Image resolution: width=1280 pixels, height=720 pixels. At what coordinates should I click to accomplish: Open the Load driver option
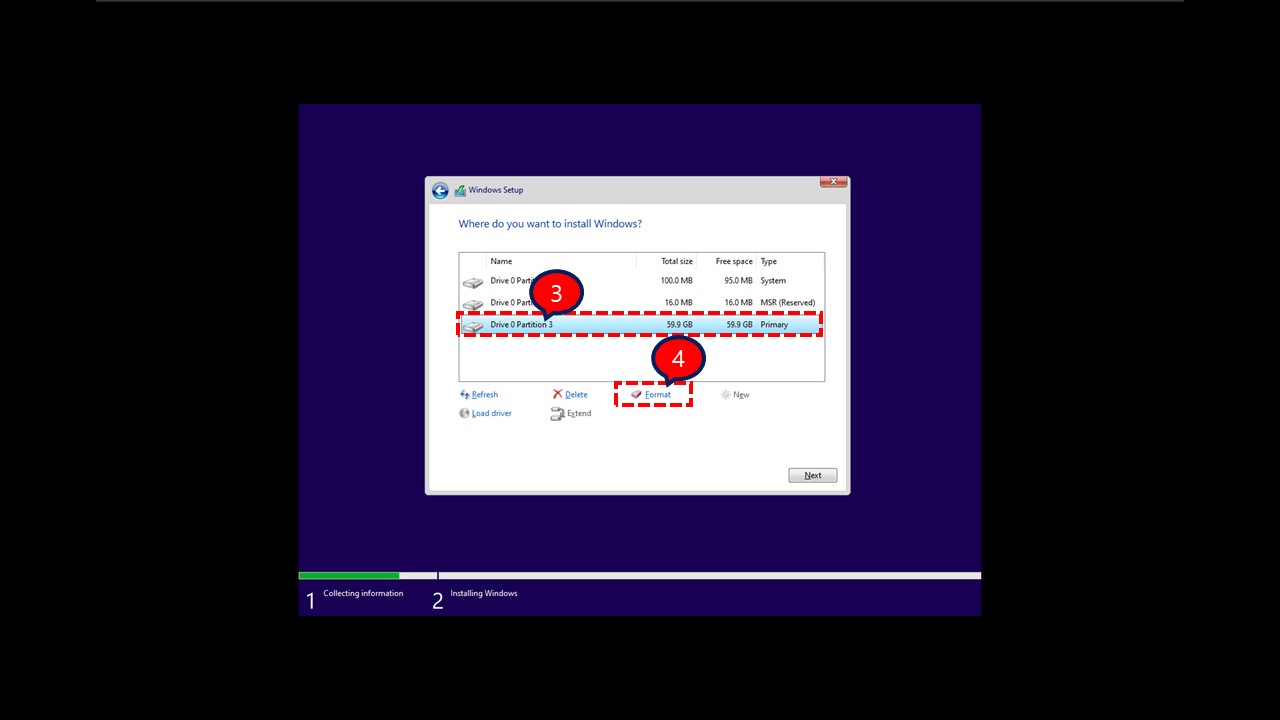pos(485,413)
